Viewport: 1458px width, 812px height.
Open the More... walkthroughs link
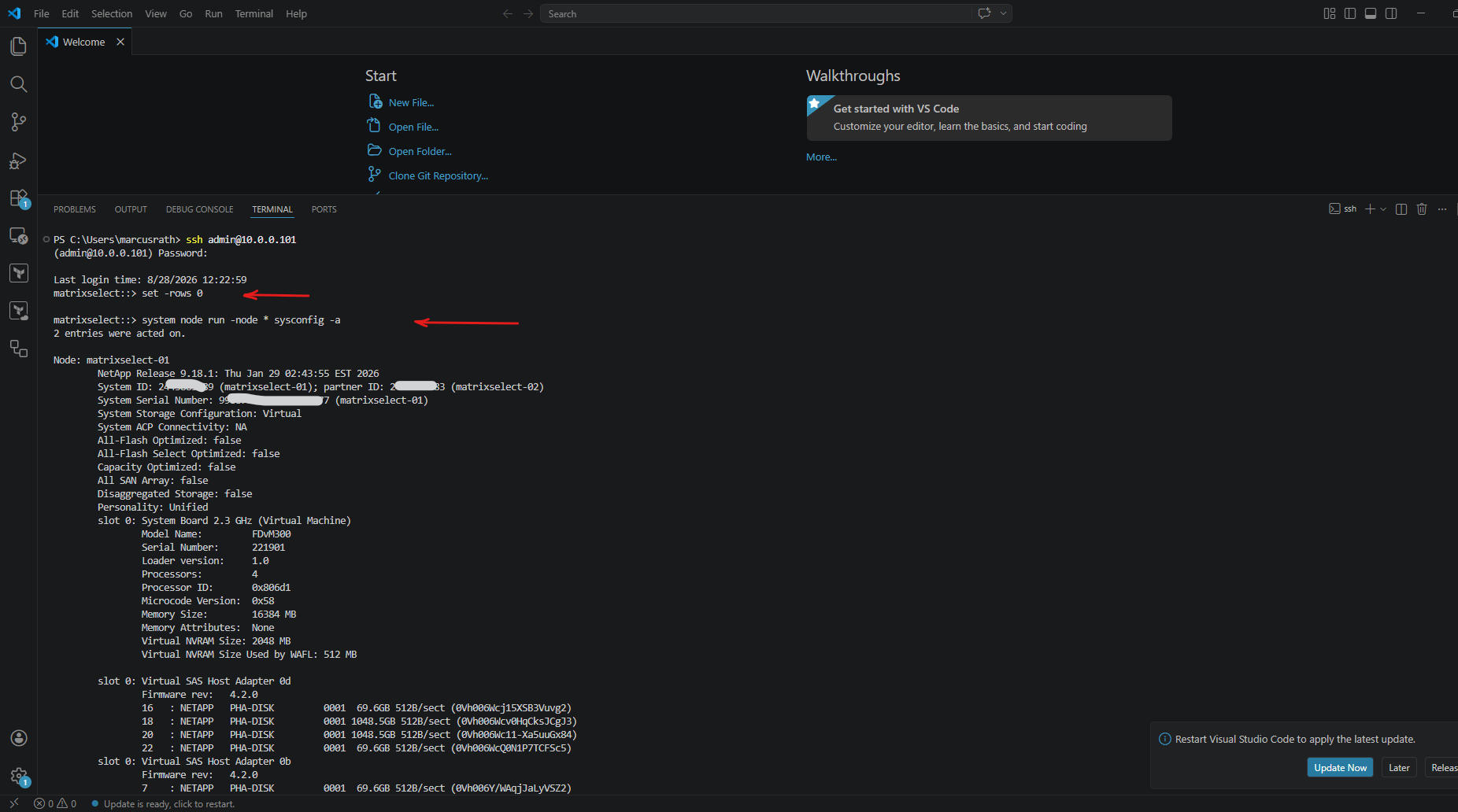tap(821, 157)
